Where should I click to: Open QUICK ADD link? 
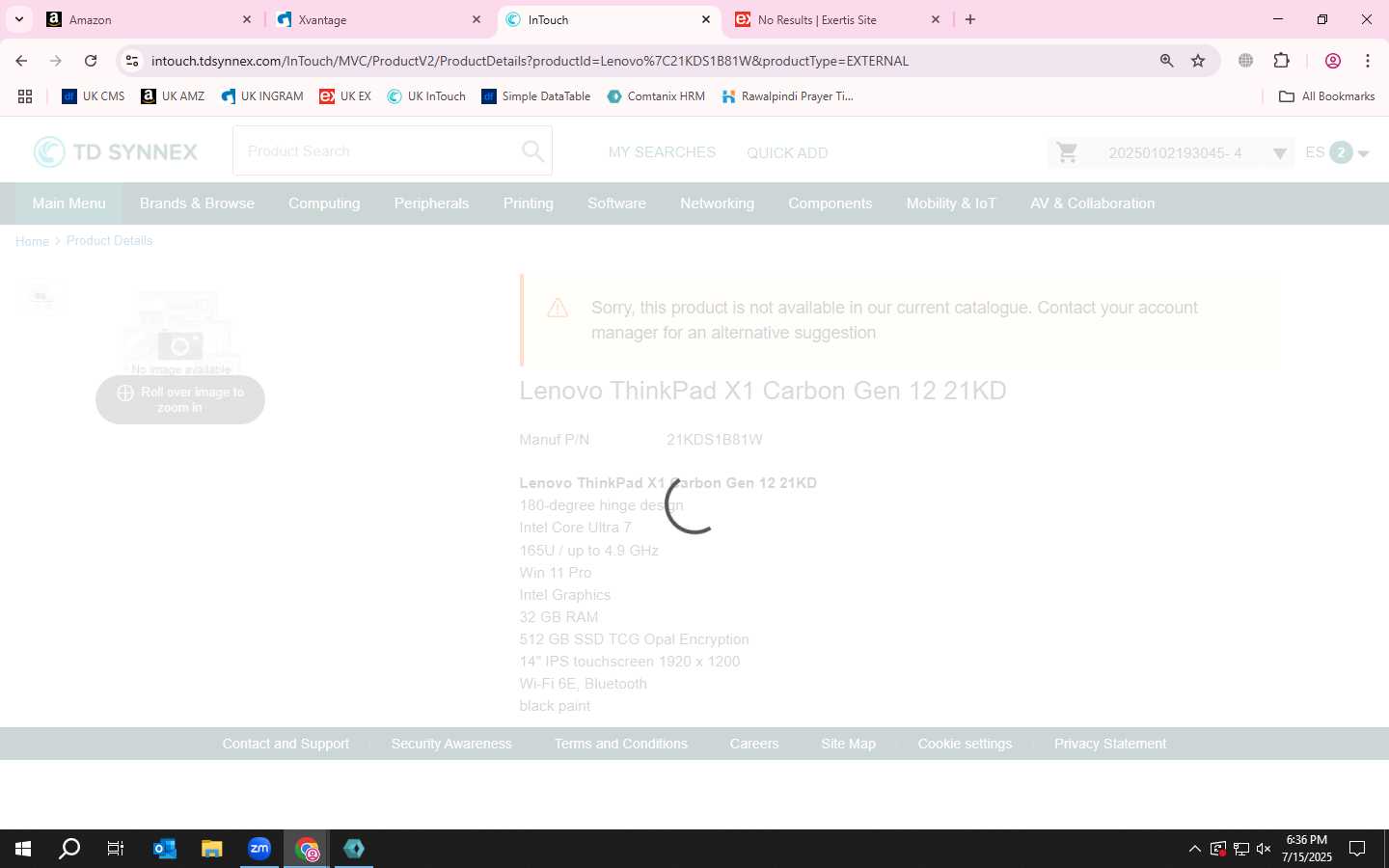tap(787, 152)
